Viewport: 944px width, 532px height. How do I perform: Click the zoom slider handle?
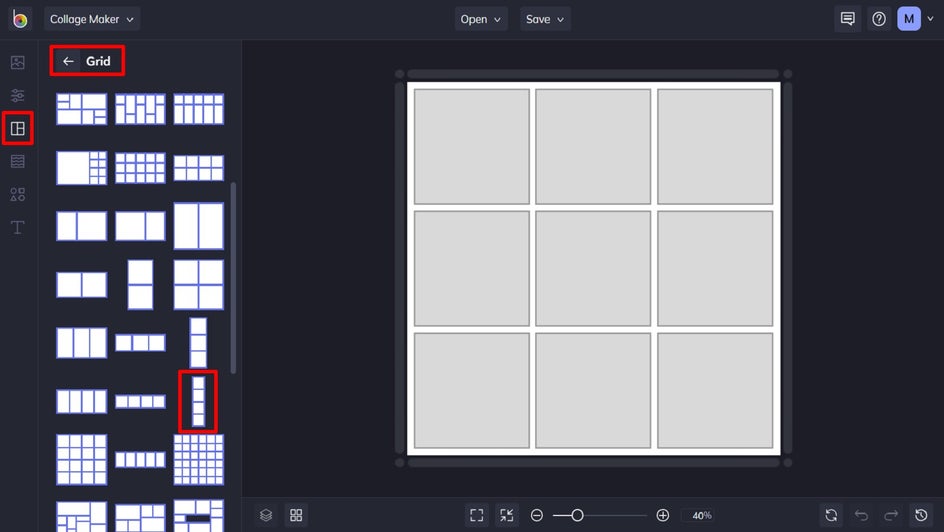[x=577, y=515]
